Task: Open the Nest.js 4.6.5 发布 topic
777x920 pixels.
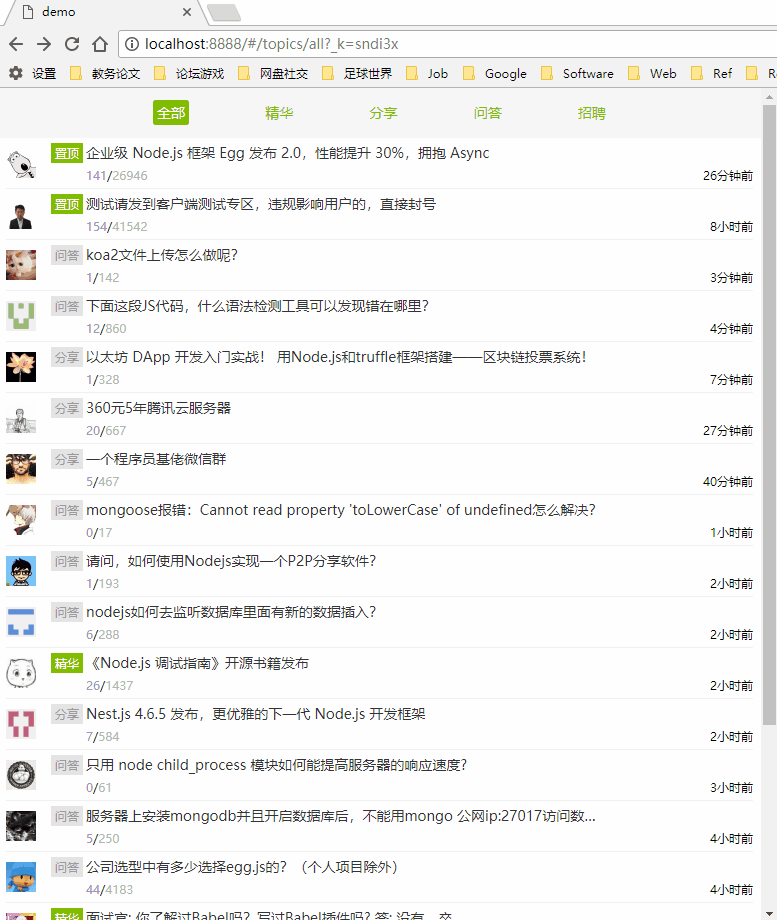Action: click(256, 715)
